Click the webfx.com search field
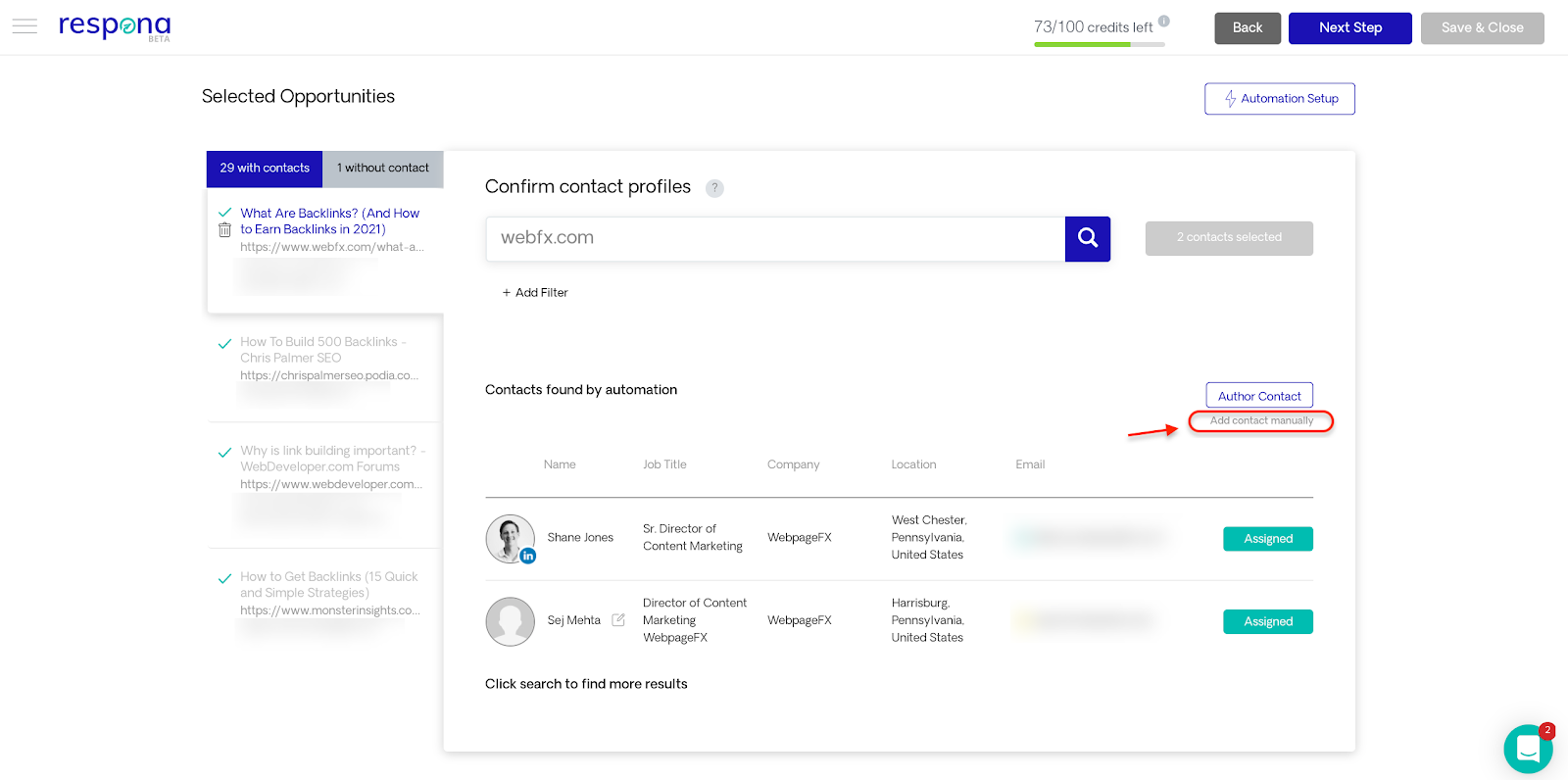The height and width of the screenshot is (780, 1568). click(x=775, y=238)
